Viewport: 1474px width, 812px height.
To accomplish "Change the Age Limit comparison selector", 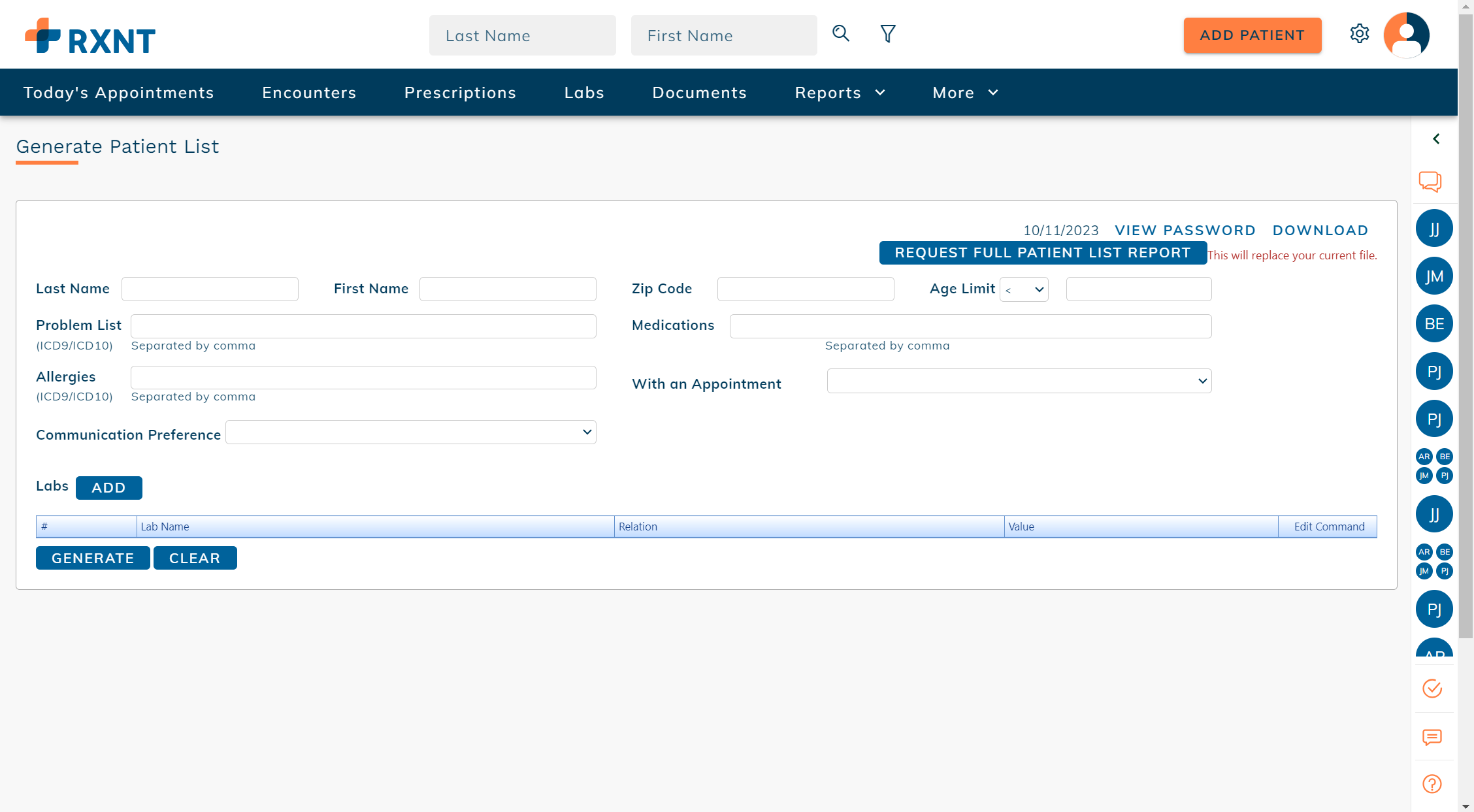I will 1023,289.
